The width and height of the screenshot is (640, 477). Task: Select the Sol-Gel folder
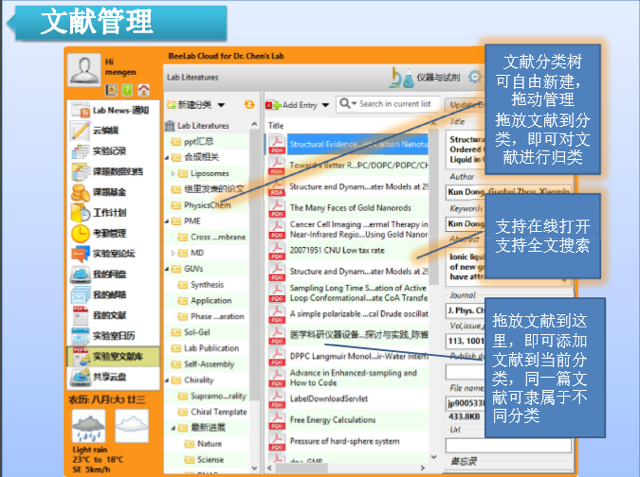197,333
